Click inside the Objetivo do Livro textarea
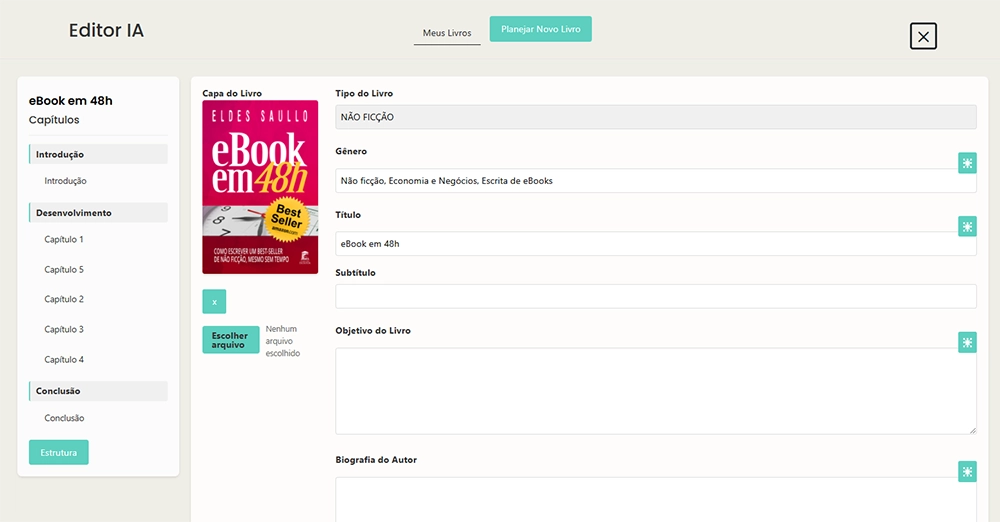The width and height of the screenshot is (1000, 522). [x=655, y=391]
